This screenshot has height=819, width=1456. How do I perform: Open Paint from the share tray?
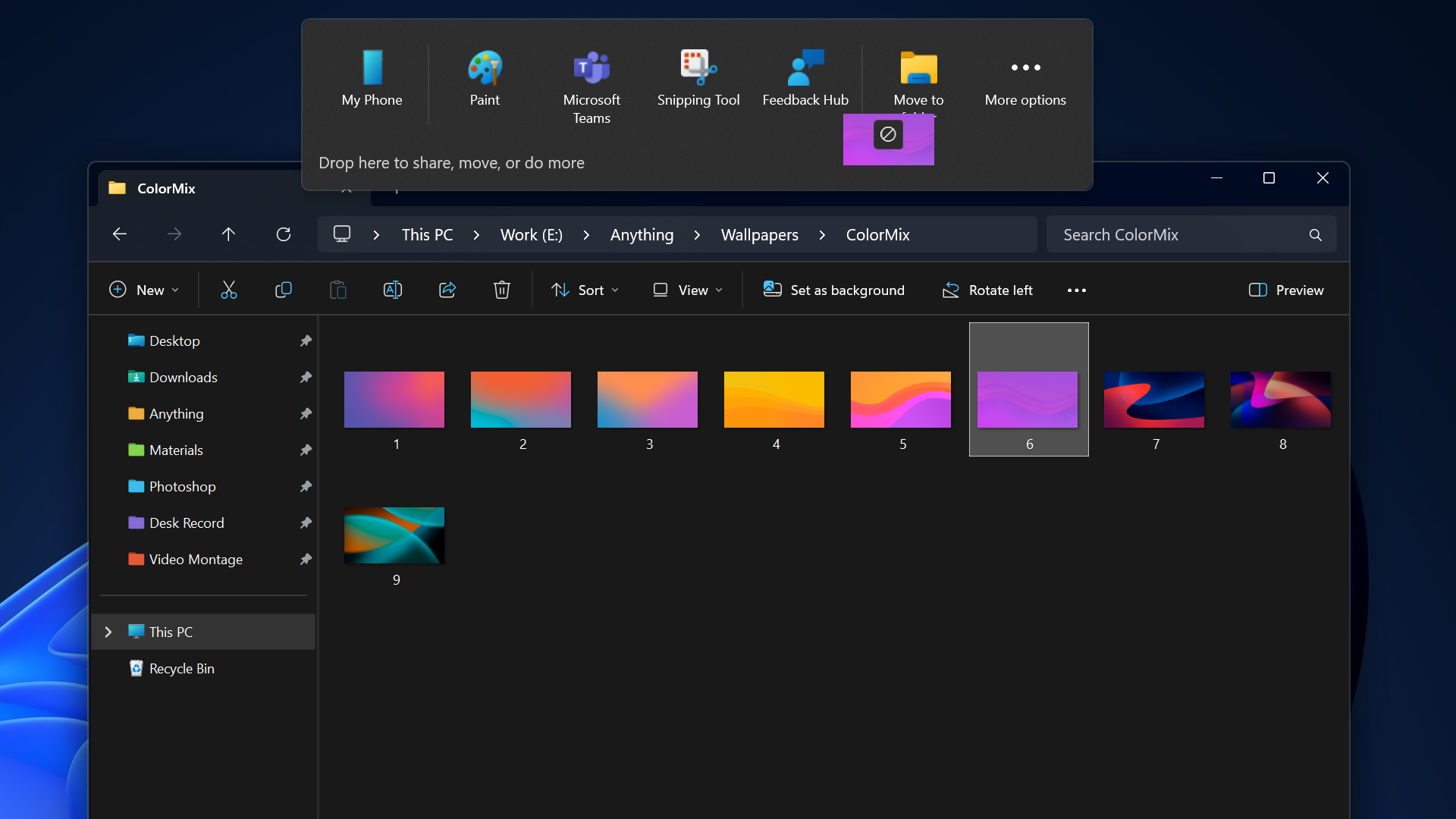[485, 79]
